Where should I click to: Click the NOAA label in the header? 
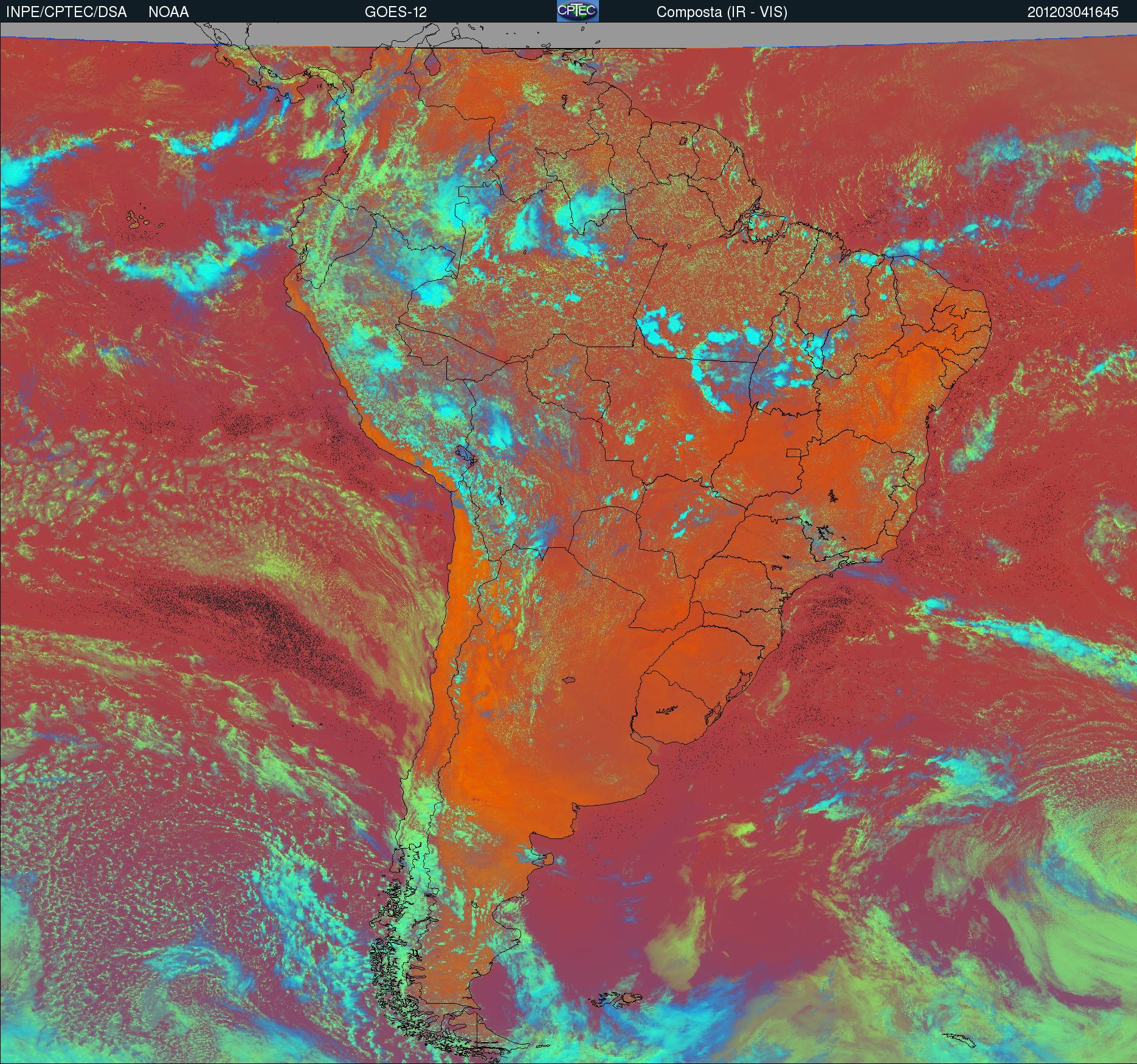tap(168, 12)
